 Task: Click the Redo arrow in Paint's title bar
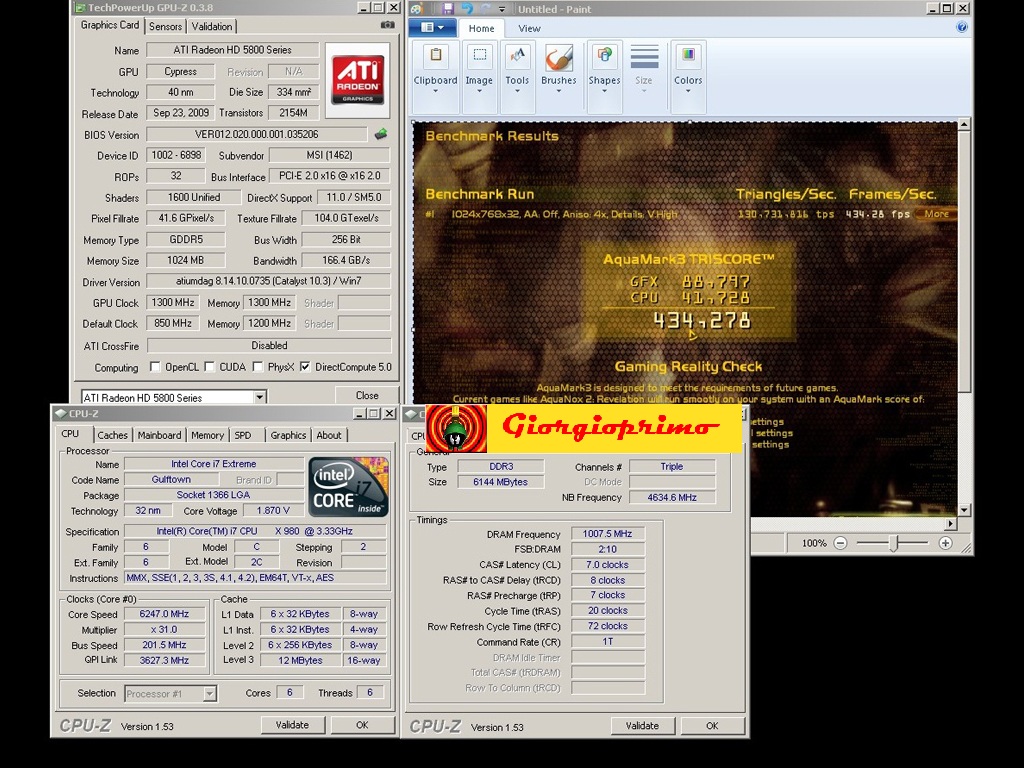484,8
